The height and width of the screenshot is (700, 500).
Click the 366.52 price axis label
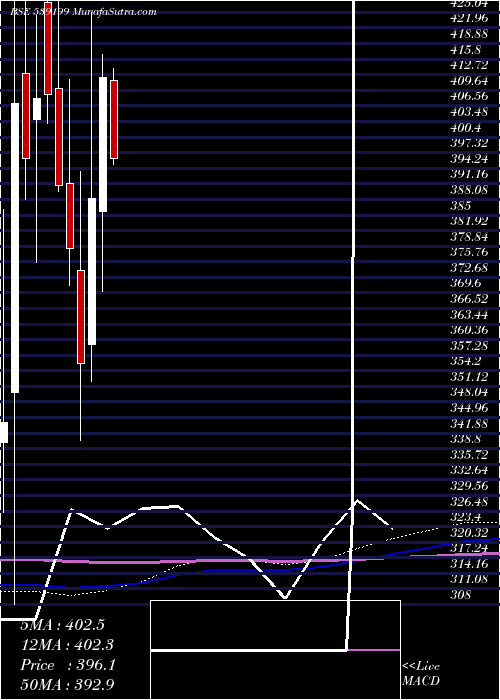[x=468, y=299]
